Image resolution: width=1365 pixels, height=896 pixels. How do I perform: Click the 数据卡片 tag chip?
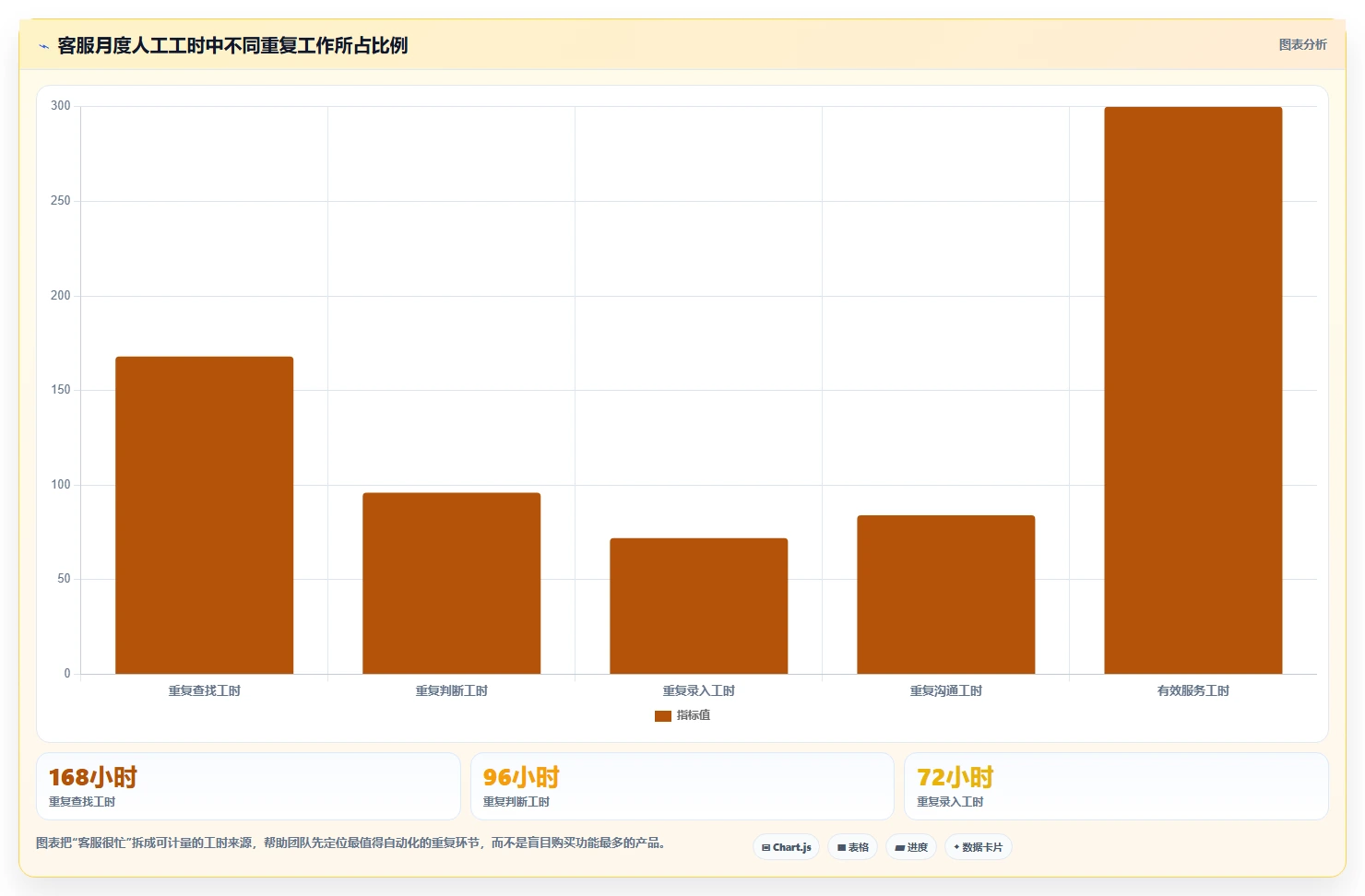[978, 847]
